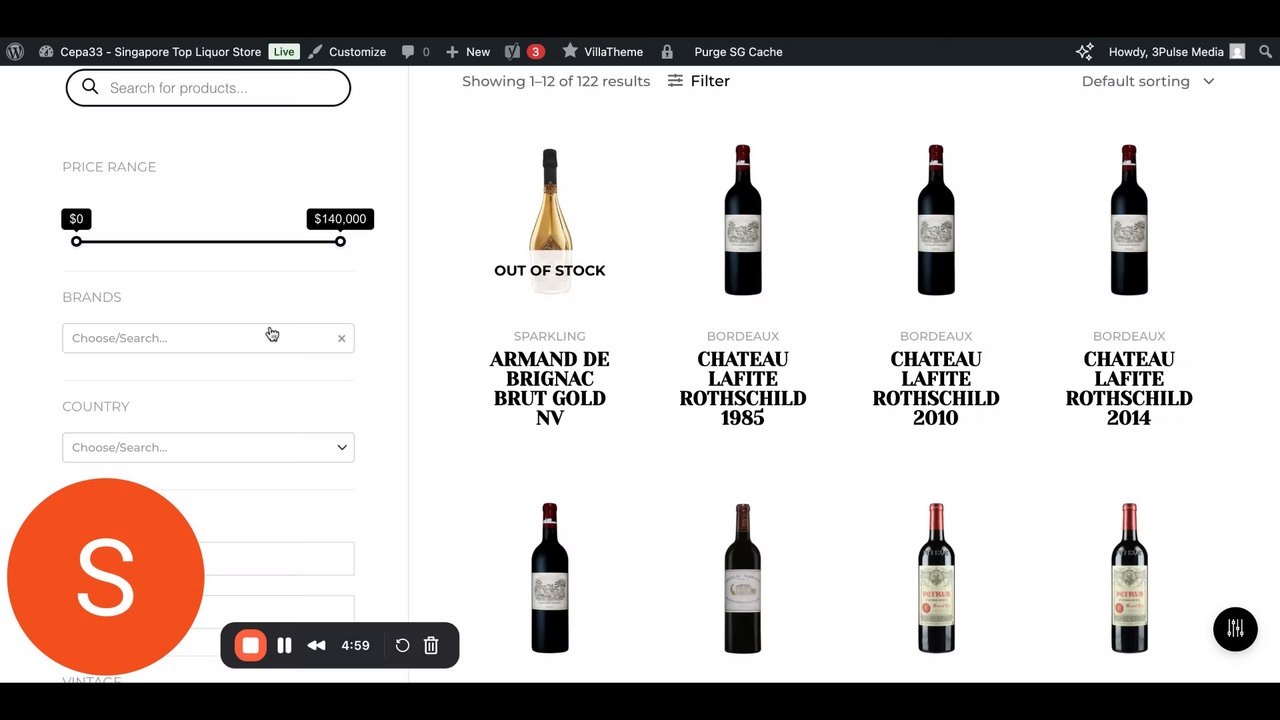Click the Search for products field
Viewport: 1280px width, 720px height.
(208, 88)
